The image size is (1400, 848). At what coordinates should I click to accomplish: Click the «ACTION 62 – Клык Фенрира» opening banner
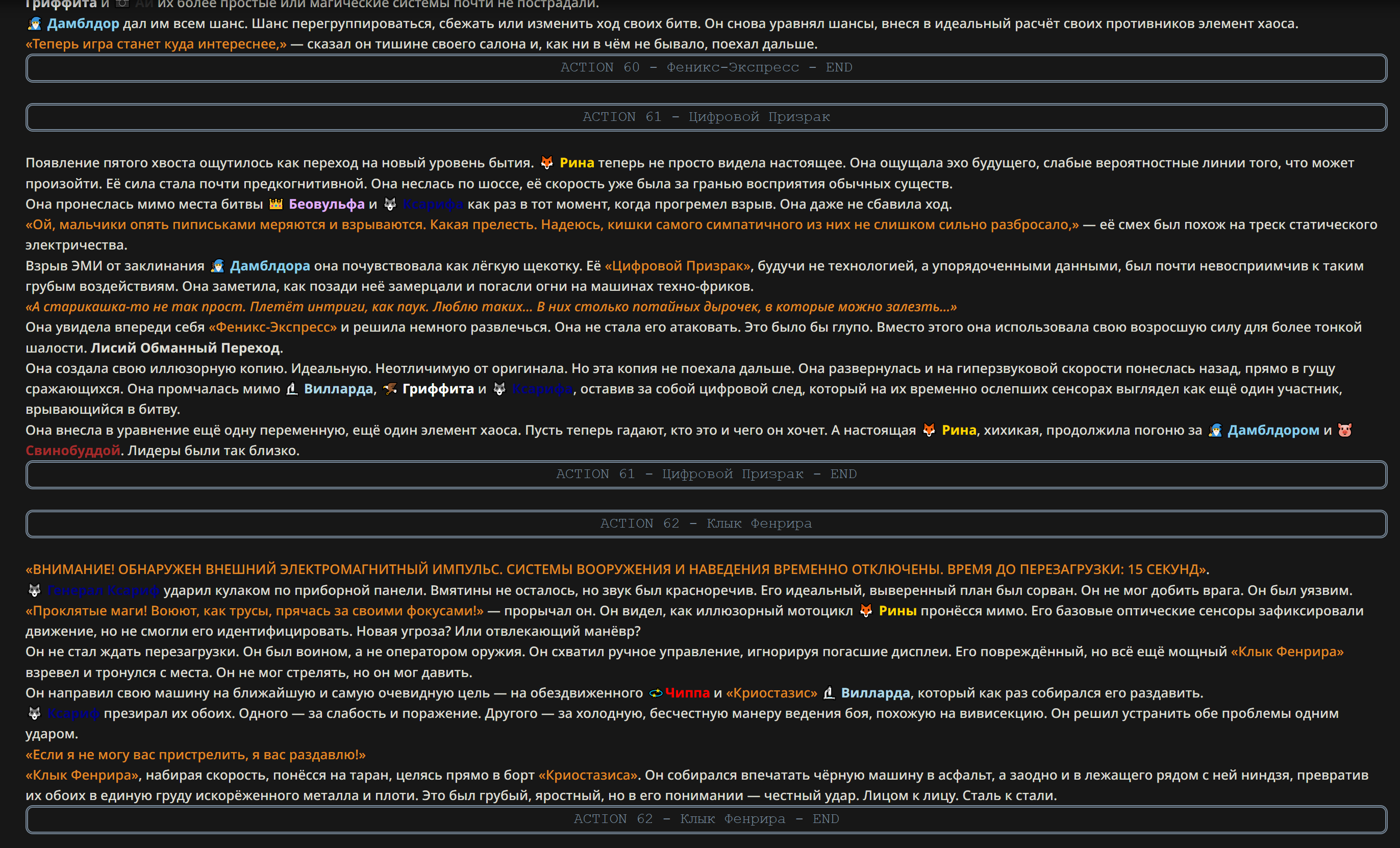point(706,523)
